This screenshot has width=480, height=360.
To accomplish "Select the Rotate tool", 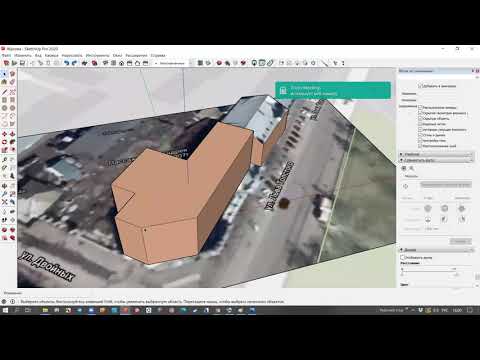I will (x=4, y=142).
